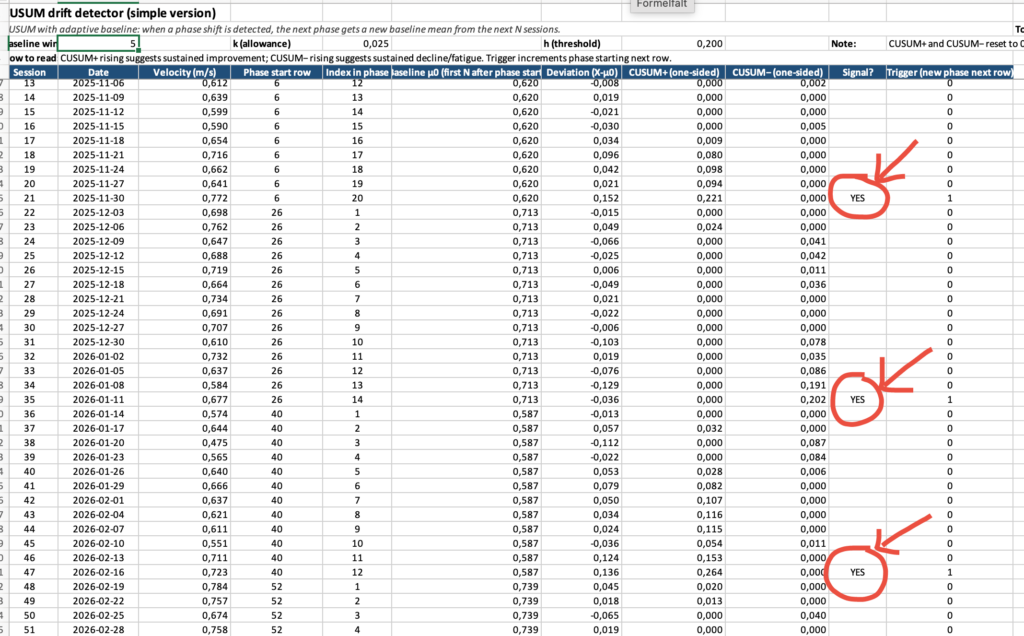Select velocity cell 0,772 of session 21

pos(215,198)
